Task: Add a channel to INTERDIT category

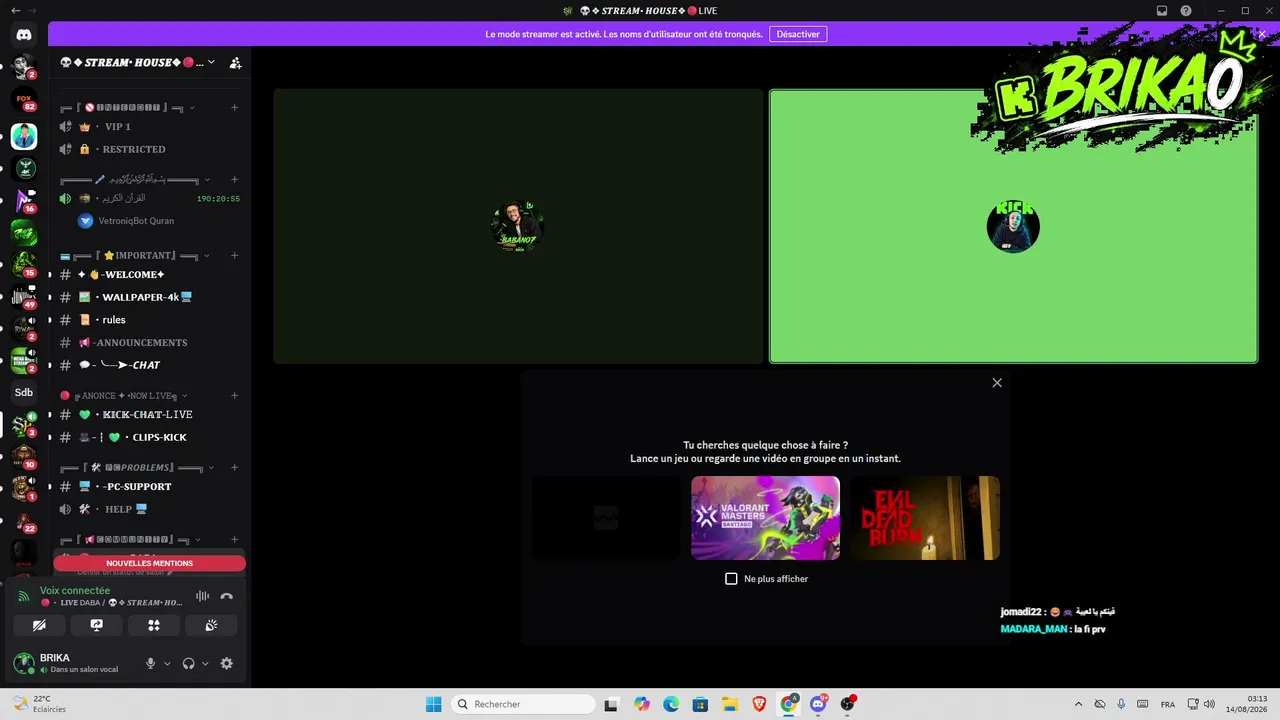Action: (x=234, y=107)
